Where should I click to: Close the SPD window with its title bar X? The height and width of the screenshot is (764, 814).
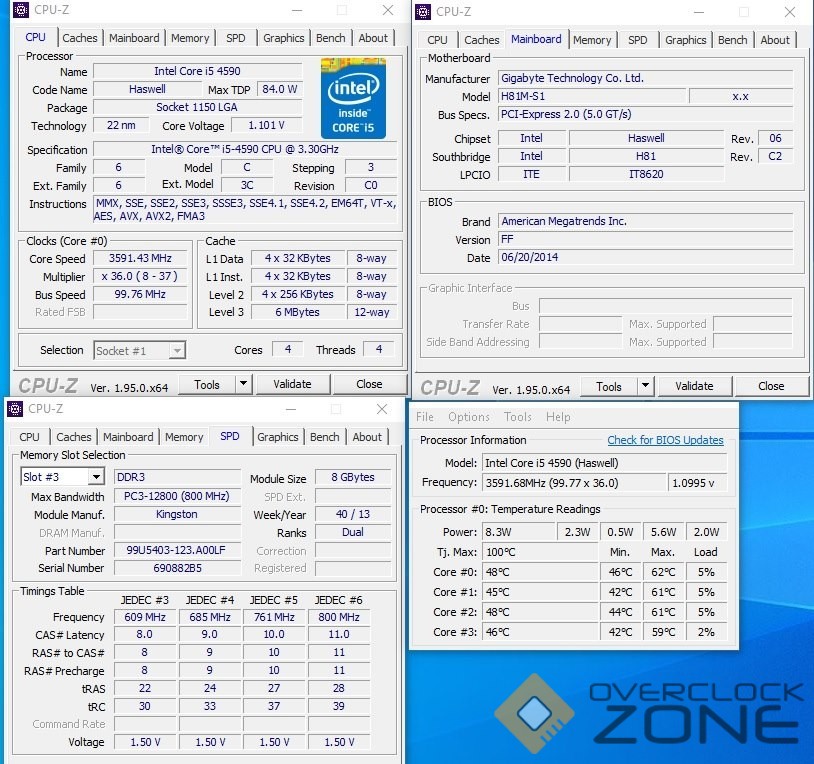(x=382, y=409)
